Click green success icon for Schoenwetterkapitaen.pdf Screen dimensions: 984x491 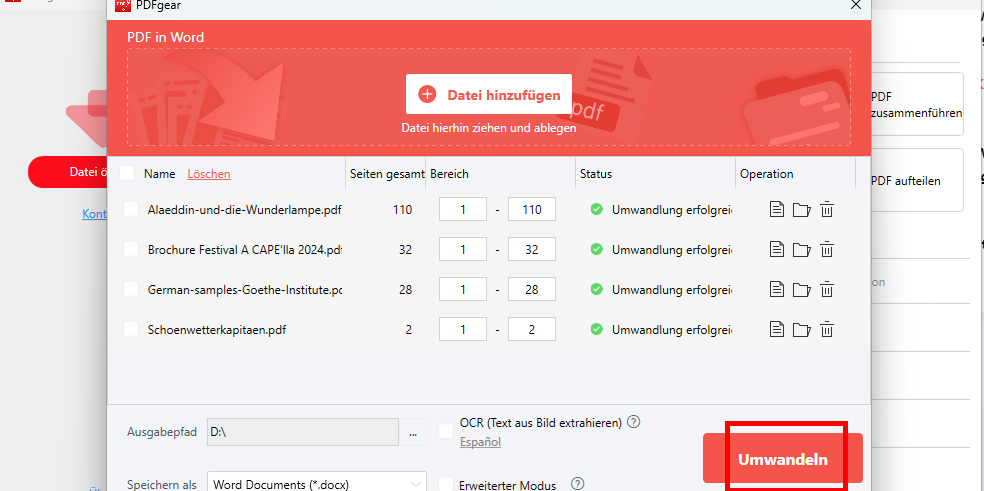597,329
